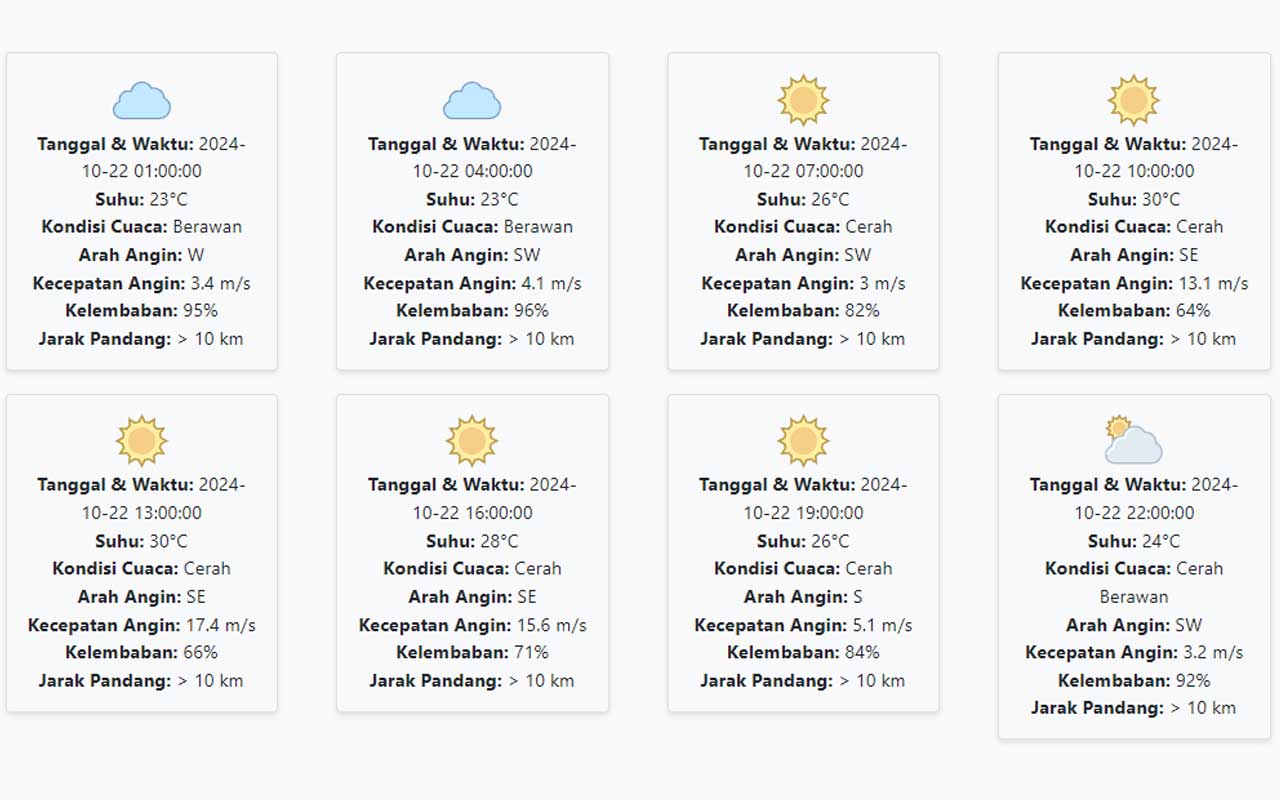Click the sun icon on the 07:00:00 card

(x=803, y=100)
